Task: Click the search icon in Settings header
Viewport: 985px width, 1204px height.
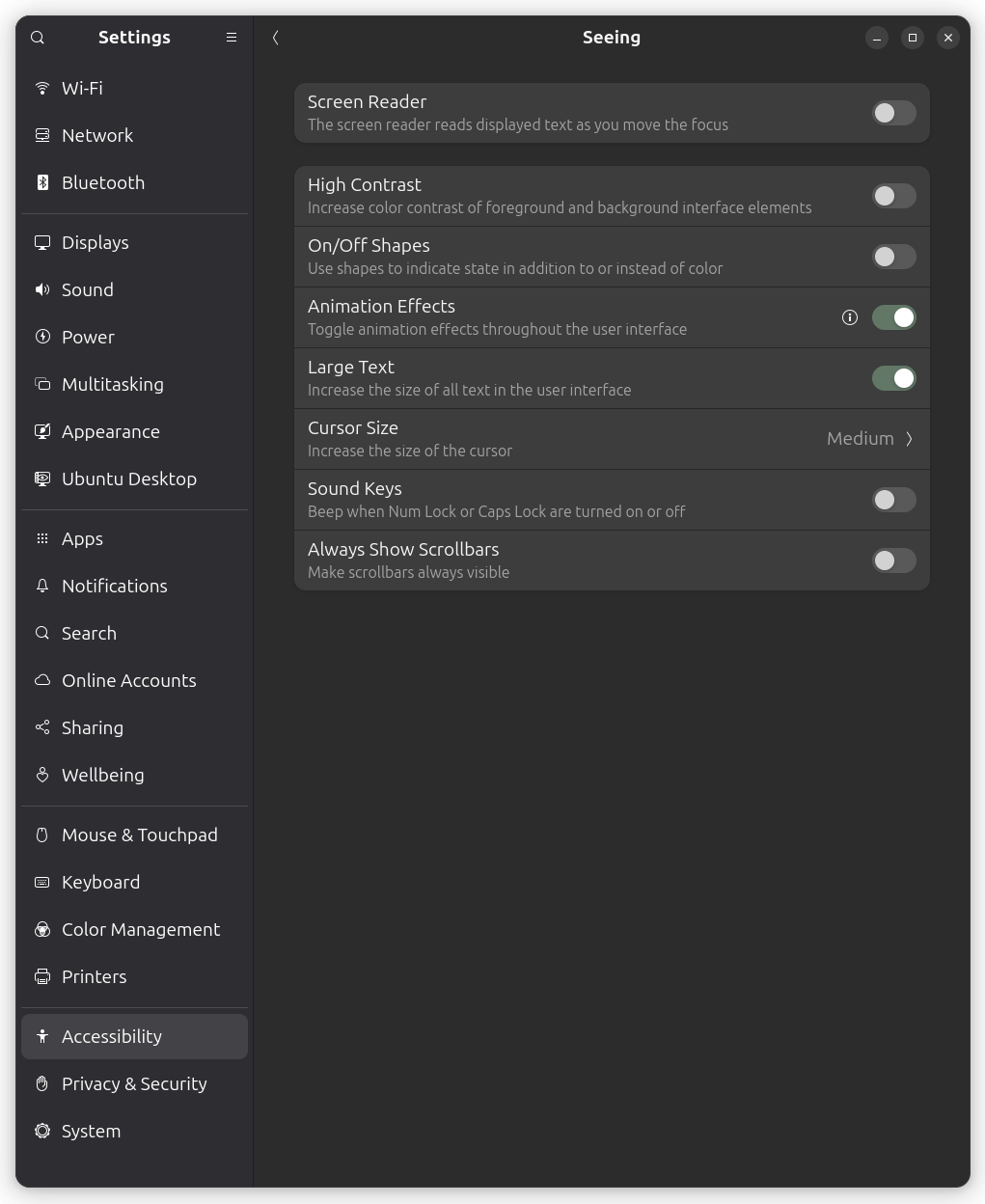Action: point(38,38)
